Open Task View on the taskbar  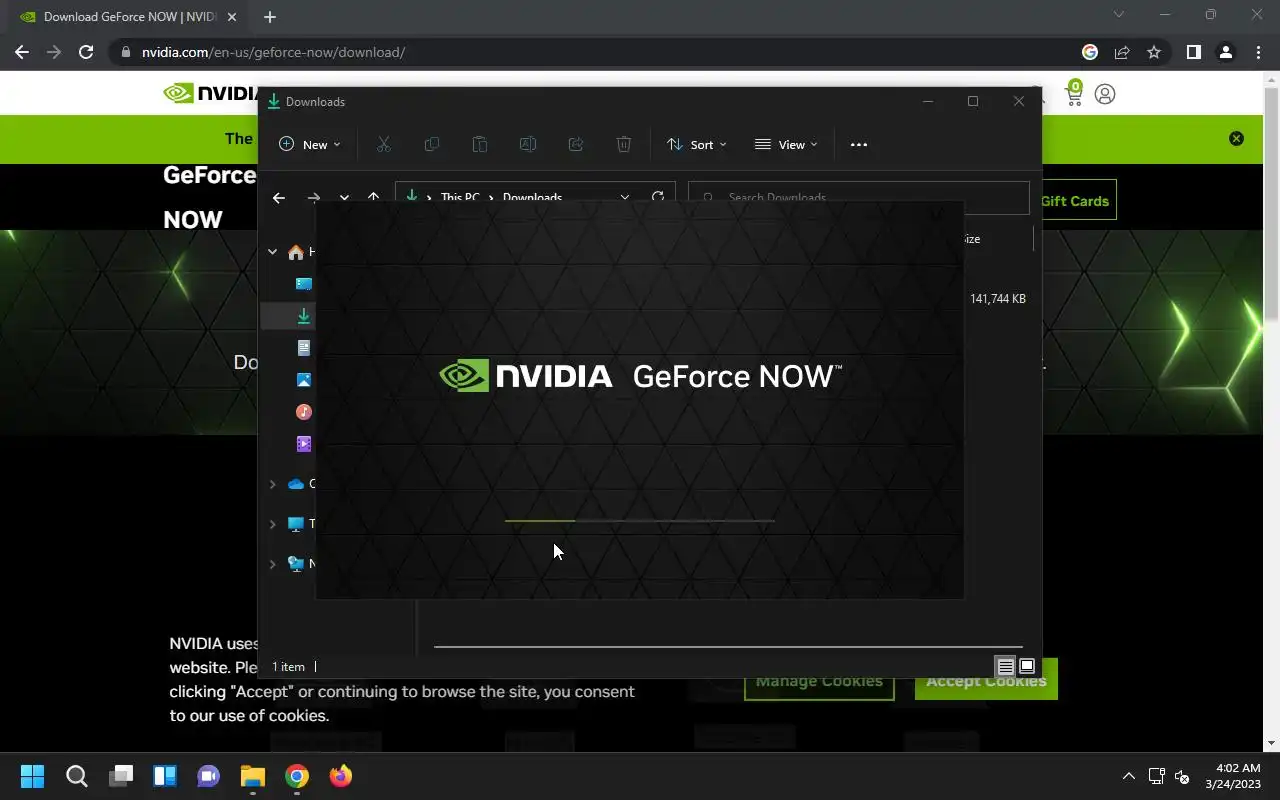tap(121, 776)
